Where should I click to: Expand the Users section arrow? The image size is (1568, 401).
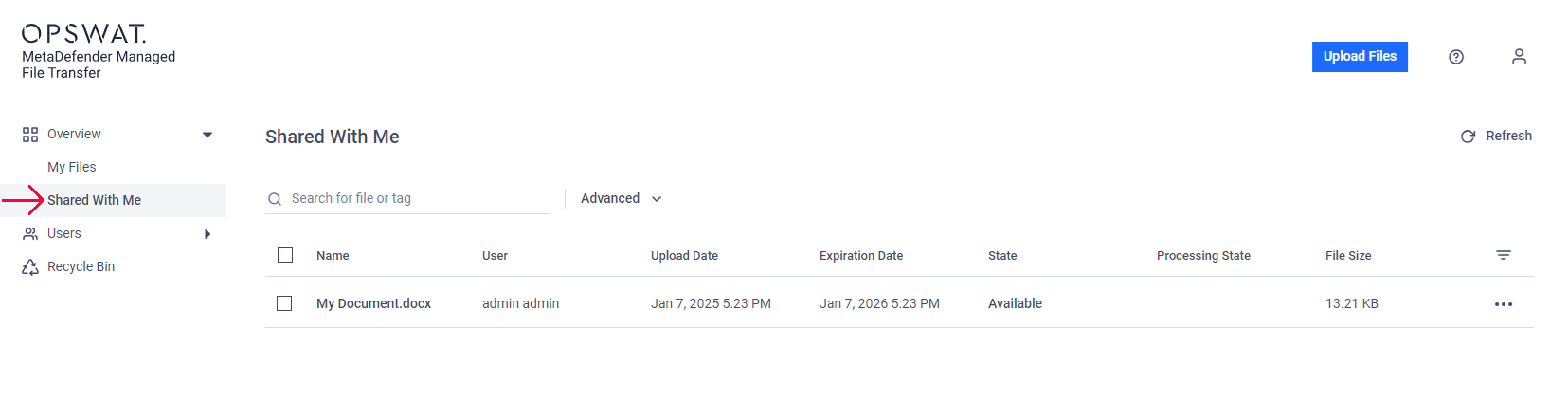tap(207, 234)
